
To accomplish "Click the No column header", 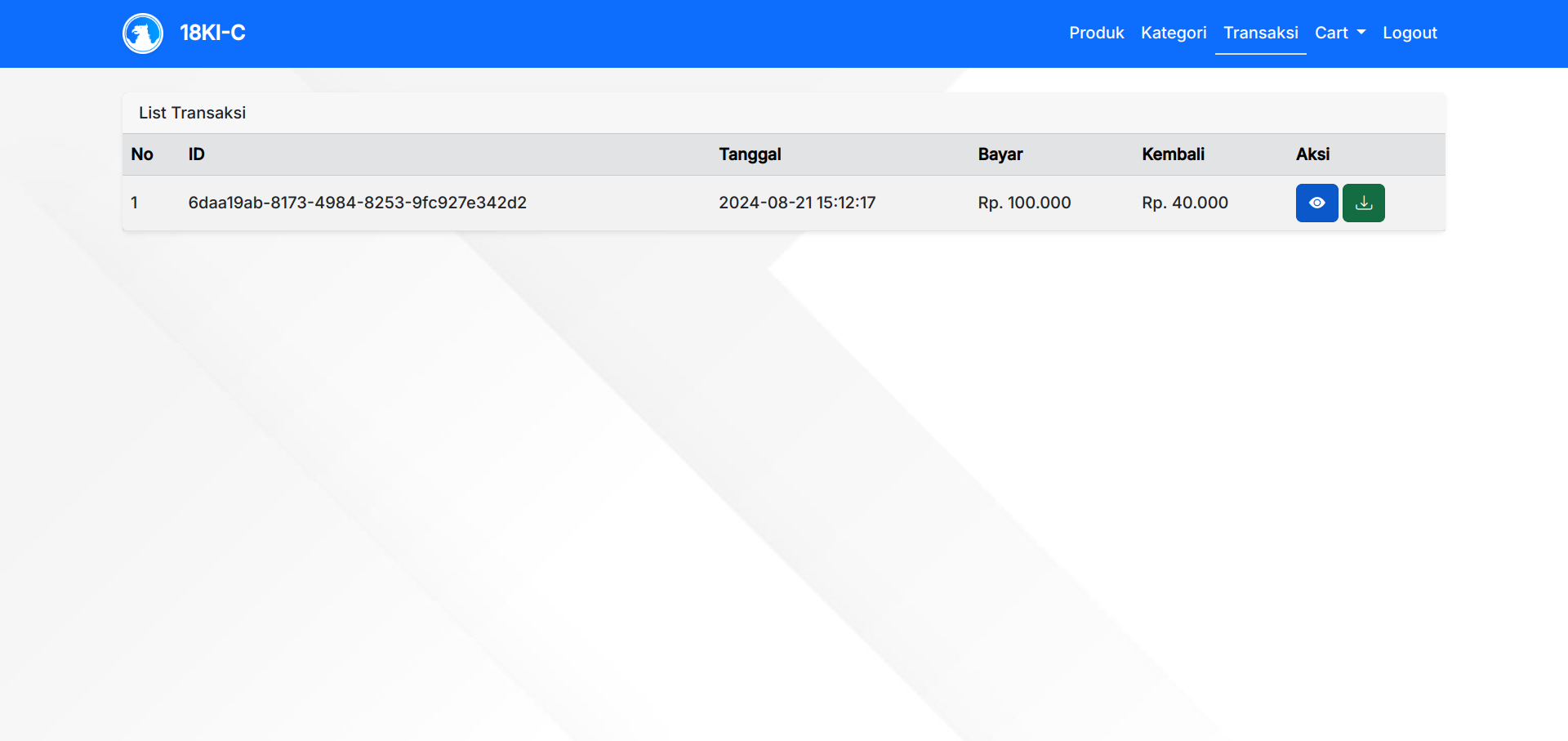I will tap(142, 154).
